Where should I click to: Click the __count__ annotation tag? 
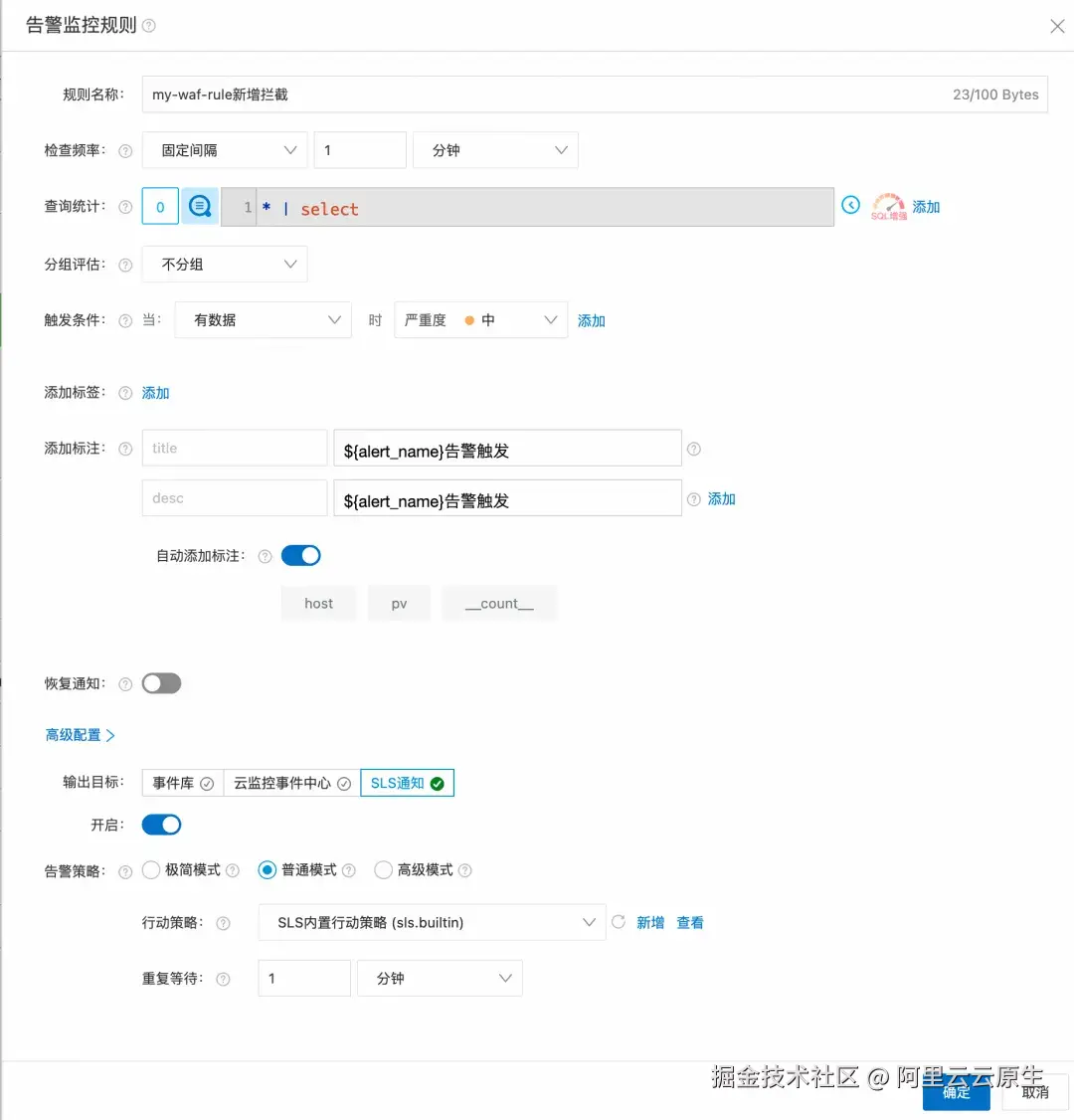(499, 603)
